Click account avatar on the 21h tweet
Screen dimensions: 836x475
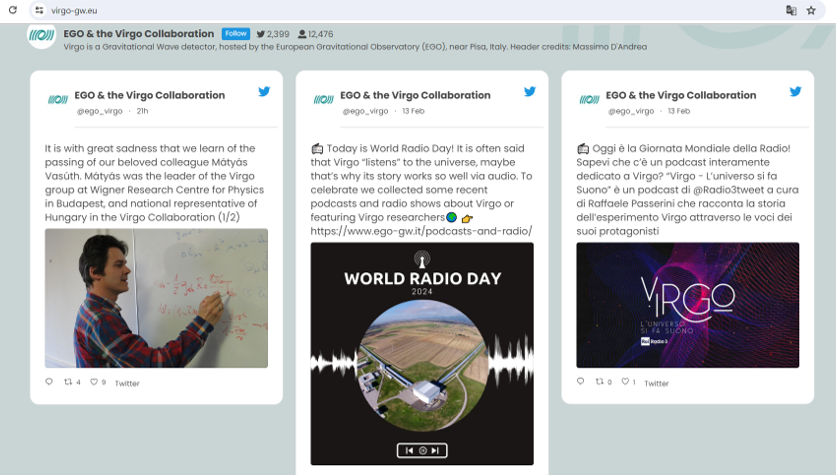pyautogui.click(x=58, y=99)
